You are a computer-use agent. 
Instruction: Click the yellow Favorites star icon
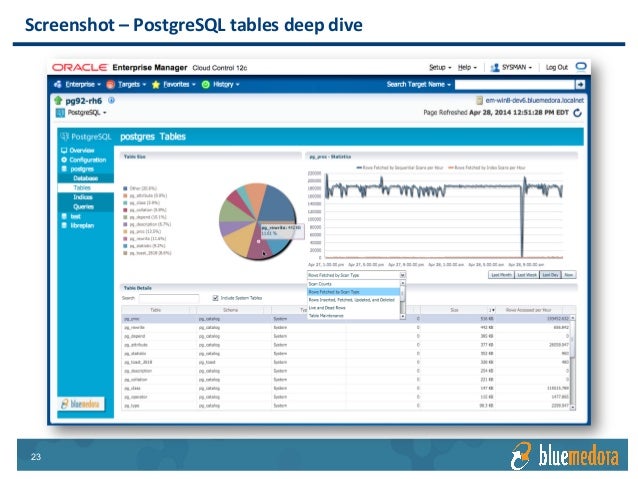click(x=155, y=84)
